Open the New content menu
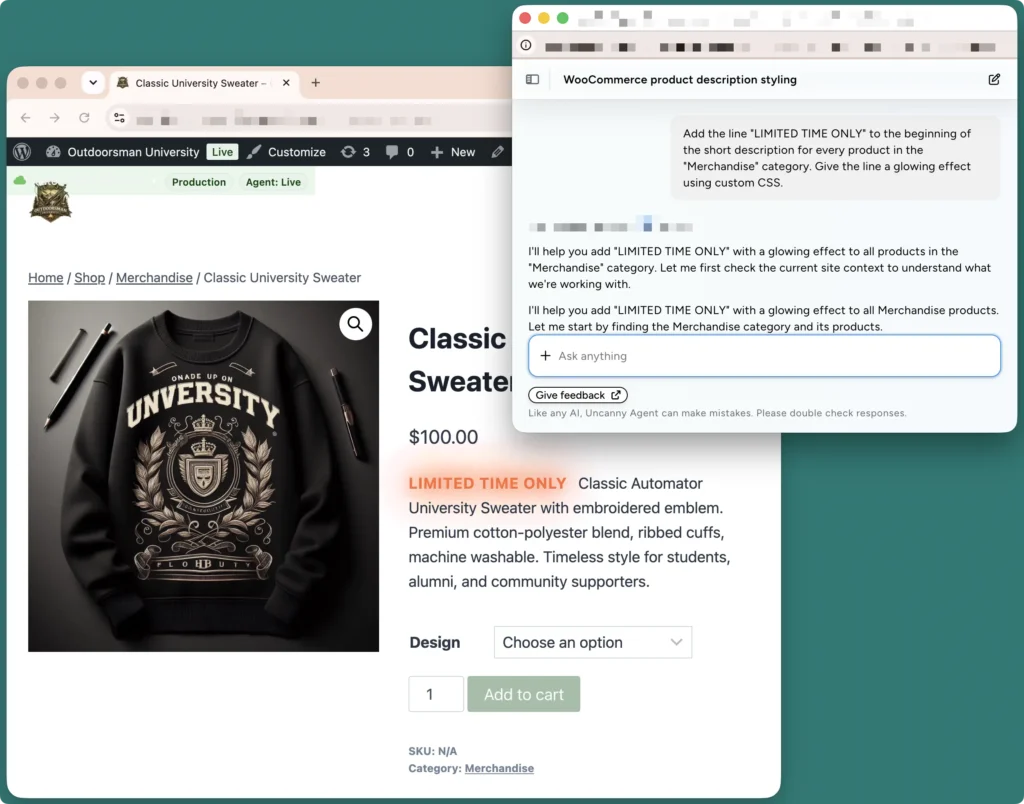This screenshot has height=804, width=1024. 453,152
